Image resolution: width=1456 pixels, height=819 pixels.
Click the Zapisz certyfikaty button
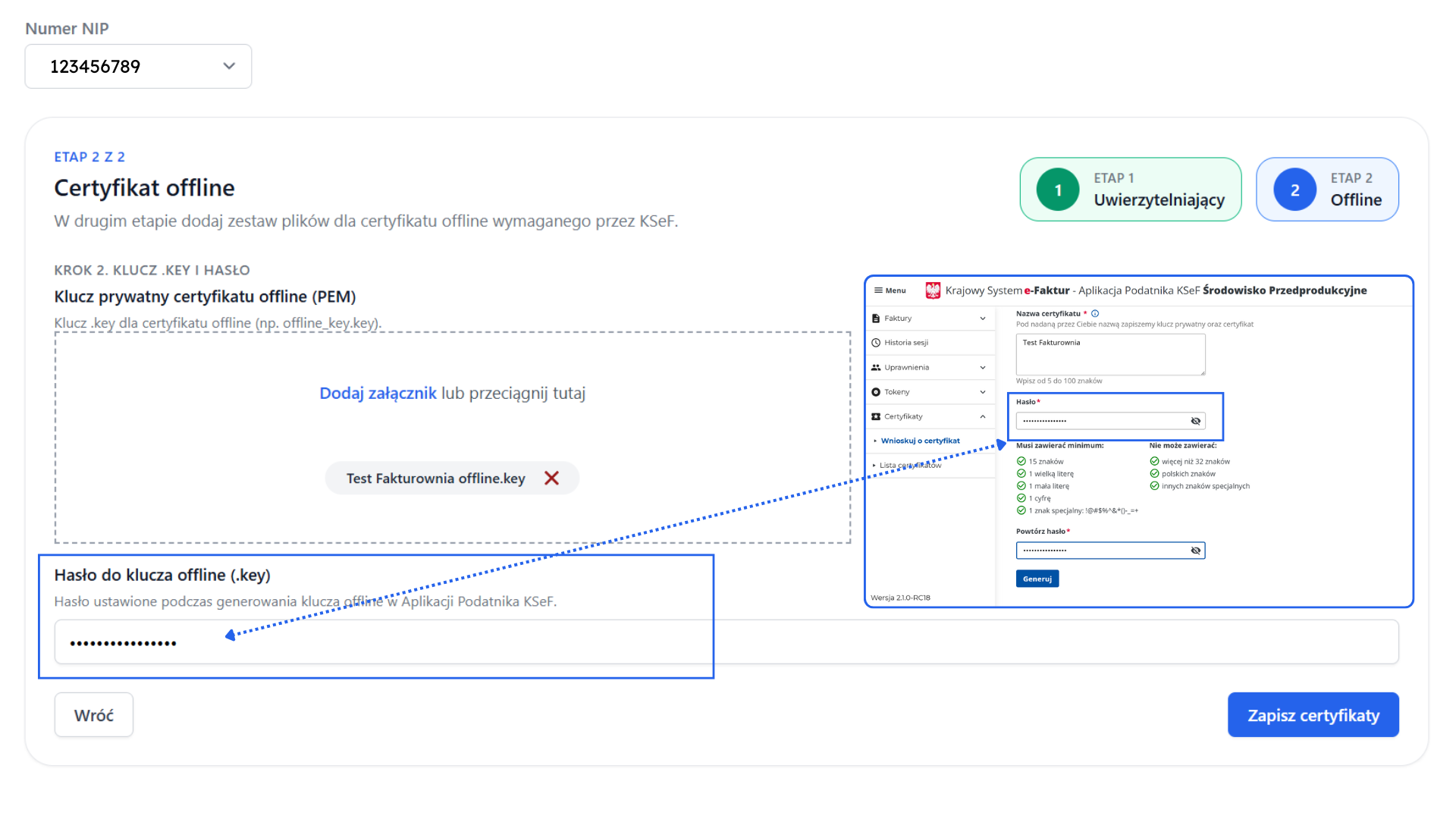click(x=1313, y=715)
